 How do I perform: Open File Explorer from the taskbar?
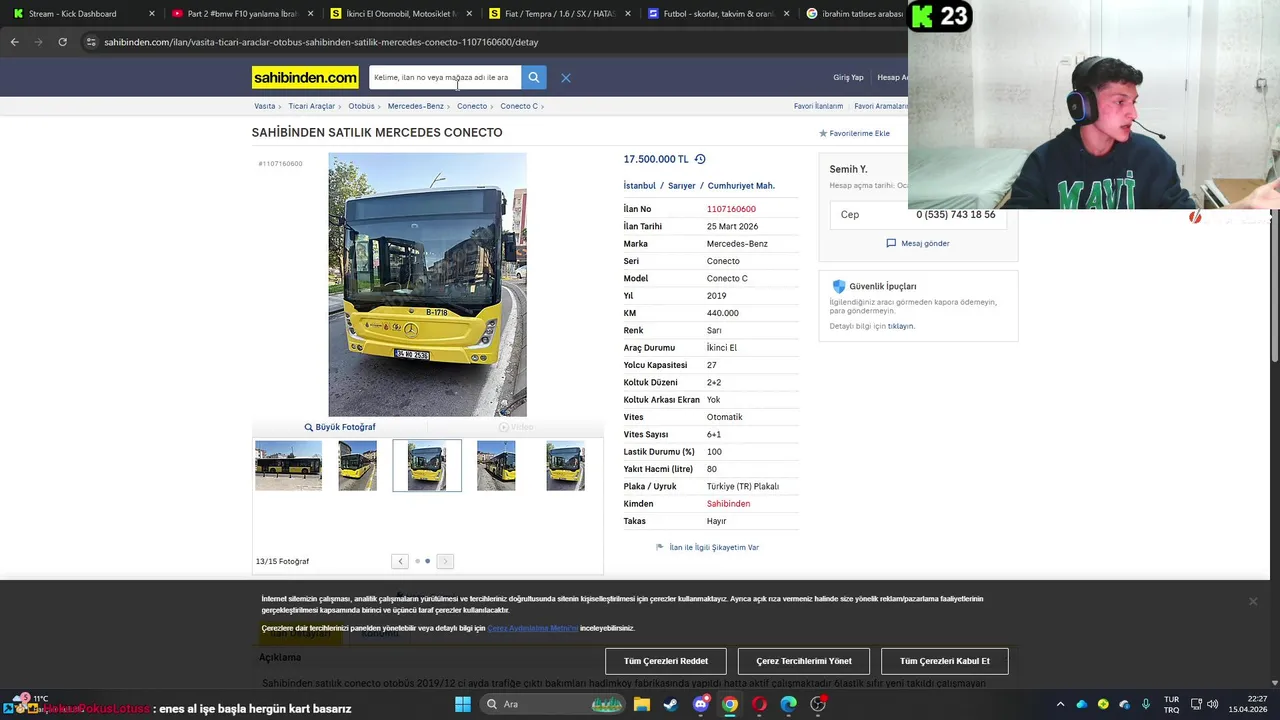pos(642,704)
